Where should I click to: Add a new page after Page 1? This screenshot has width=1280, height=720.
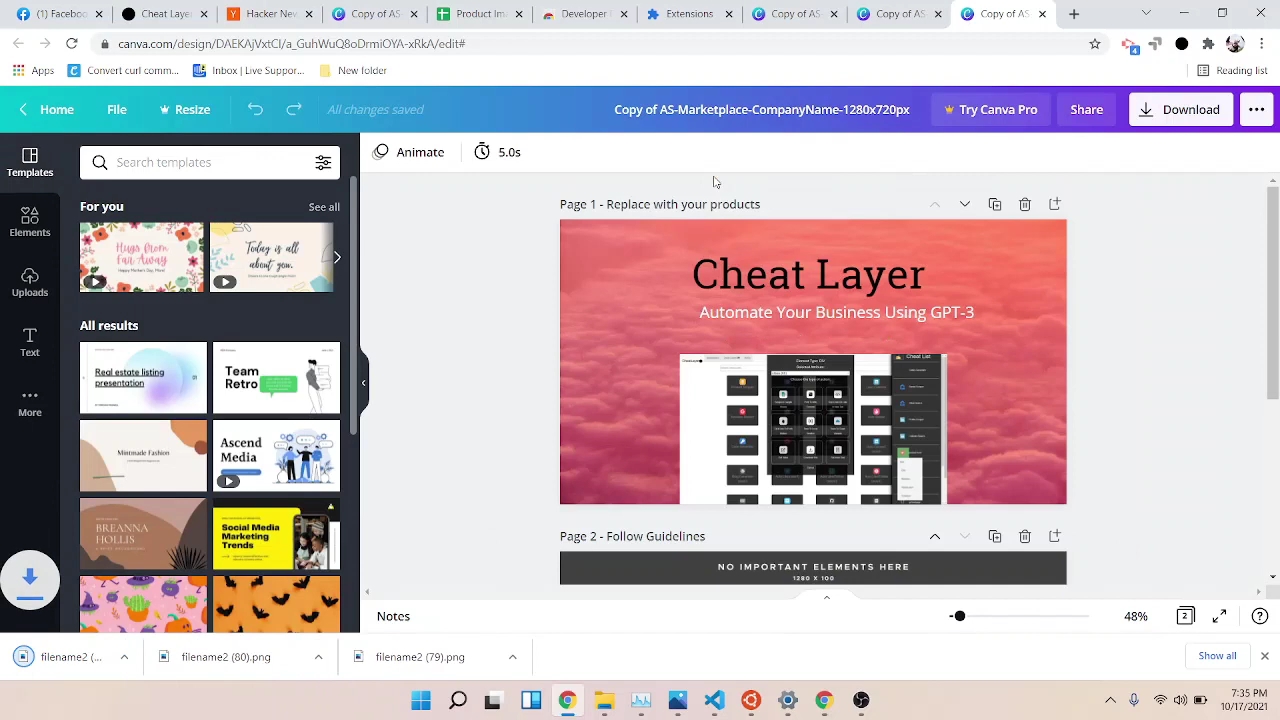click(x=1055, y=204)
